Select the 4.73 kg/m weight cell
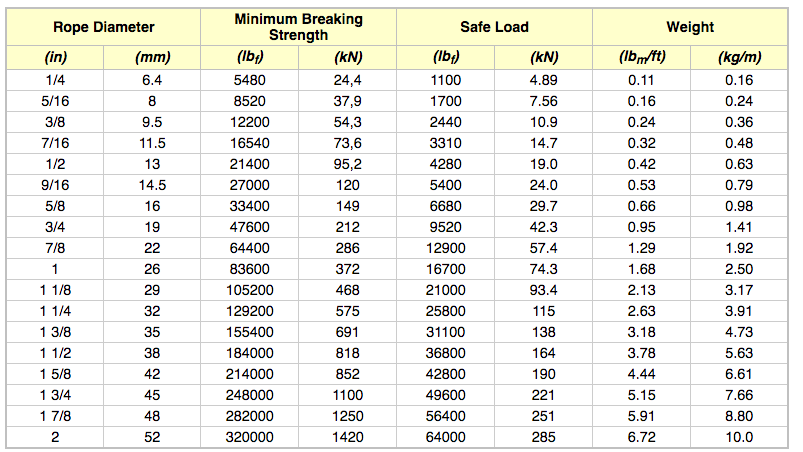Screen dimensions: 803x452 click(739, 333)
